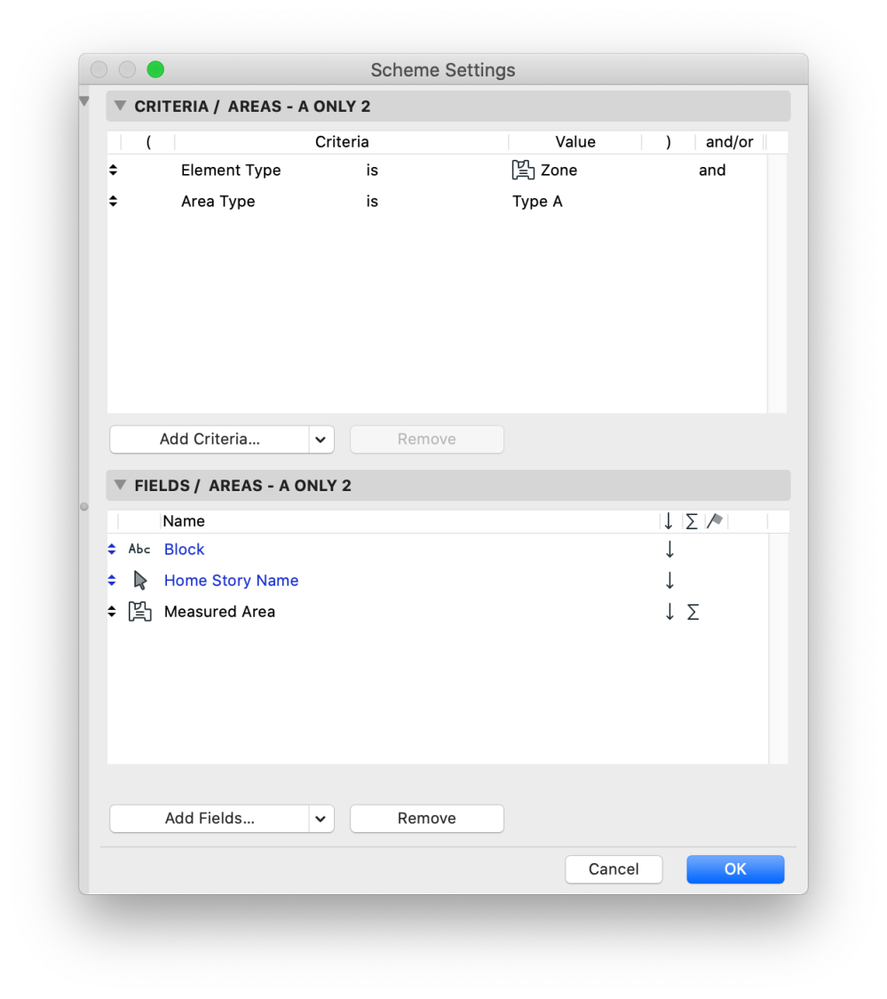The image size is (887, 999).
Task: Click the sum column header icon
Action: click(691, 521)
